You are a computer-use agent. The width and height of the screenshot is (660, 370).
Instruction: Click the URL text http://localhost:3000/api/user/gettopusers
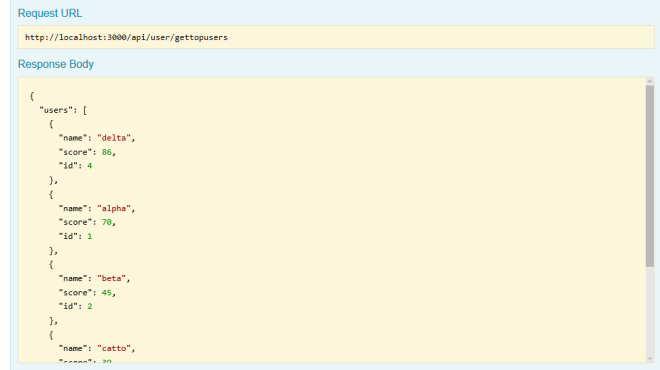click(126, 37)
